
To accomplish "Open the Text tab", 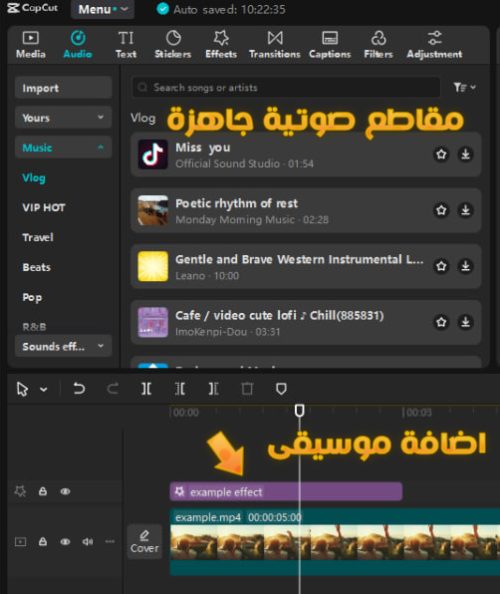I will click(126, 45).
